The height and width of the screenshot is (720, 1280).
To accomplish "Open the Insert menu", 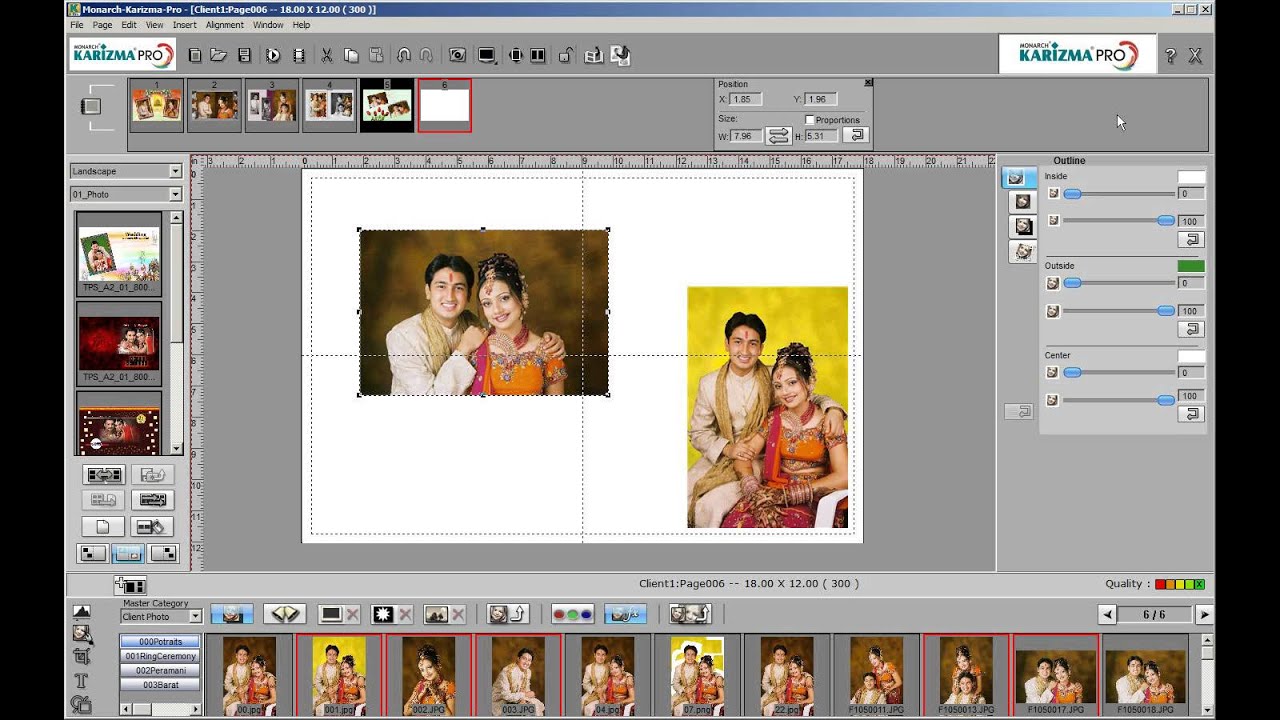I will pos(184,25).
